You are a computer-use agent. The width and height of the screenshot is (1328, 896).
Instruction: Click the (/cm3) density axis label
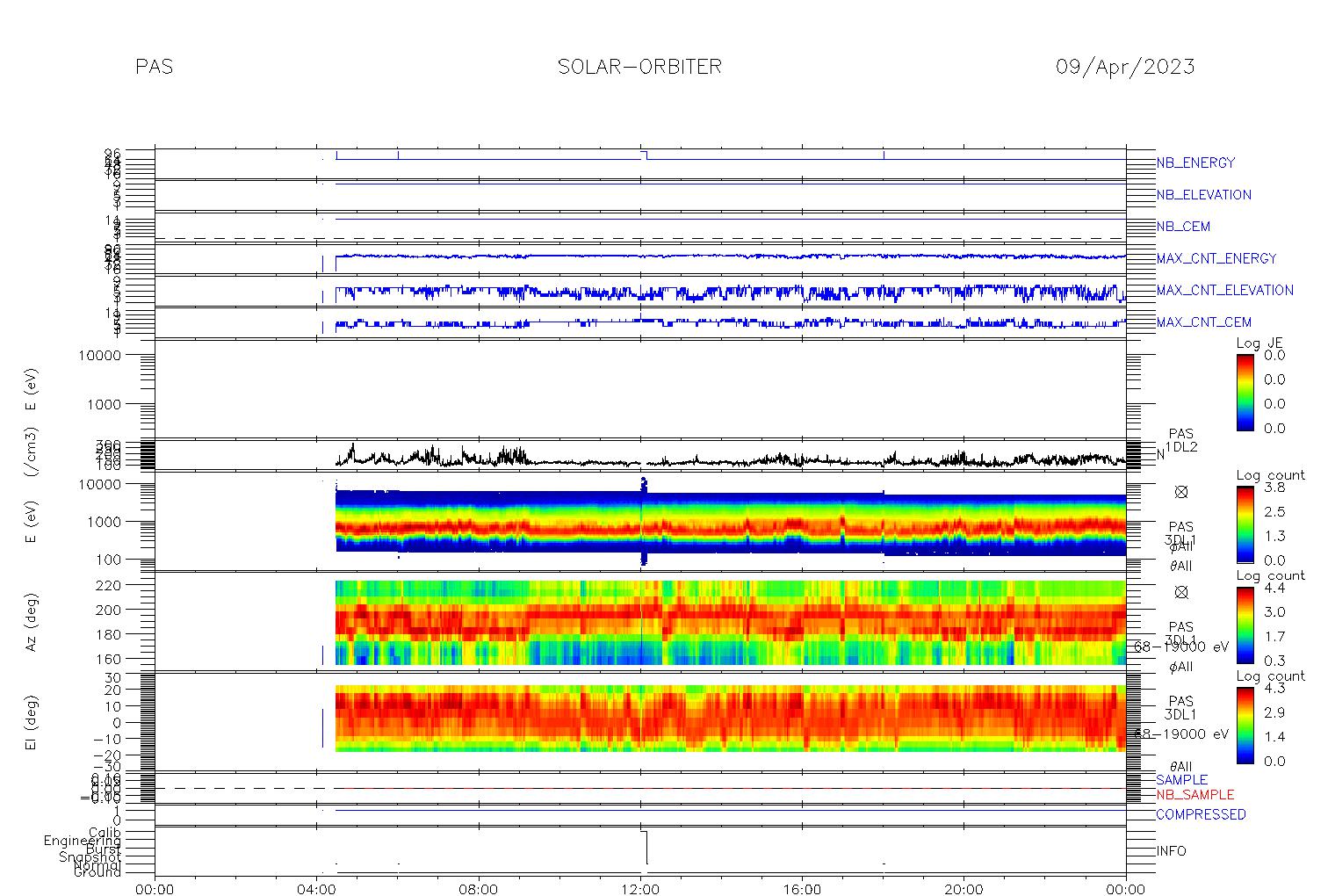(x=31, y=452)
